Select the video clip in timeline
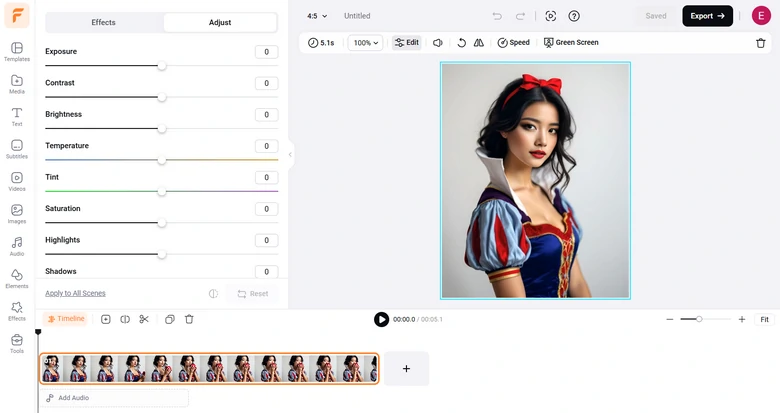 pos(209,369)
